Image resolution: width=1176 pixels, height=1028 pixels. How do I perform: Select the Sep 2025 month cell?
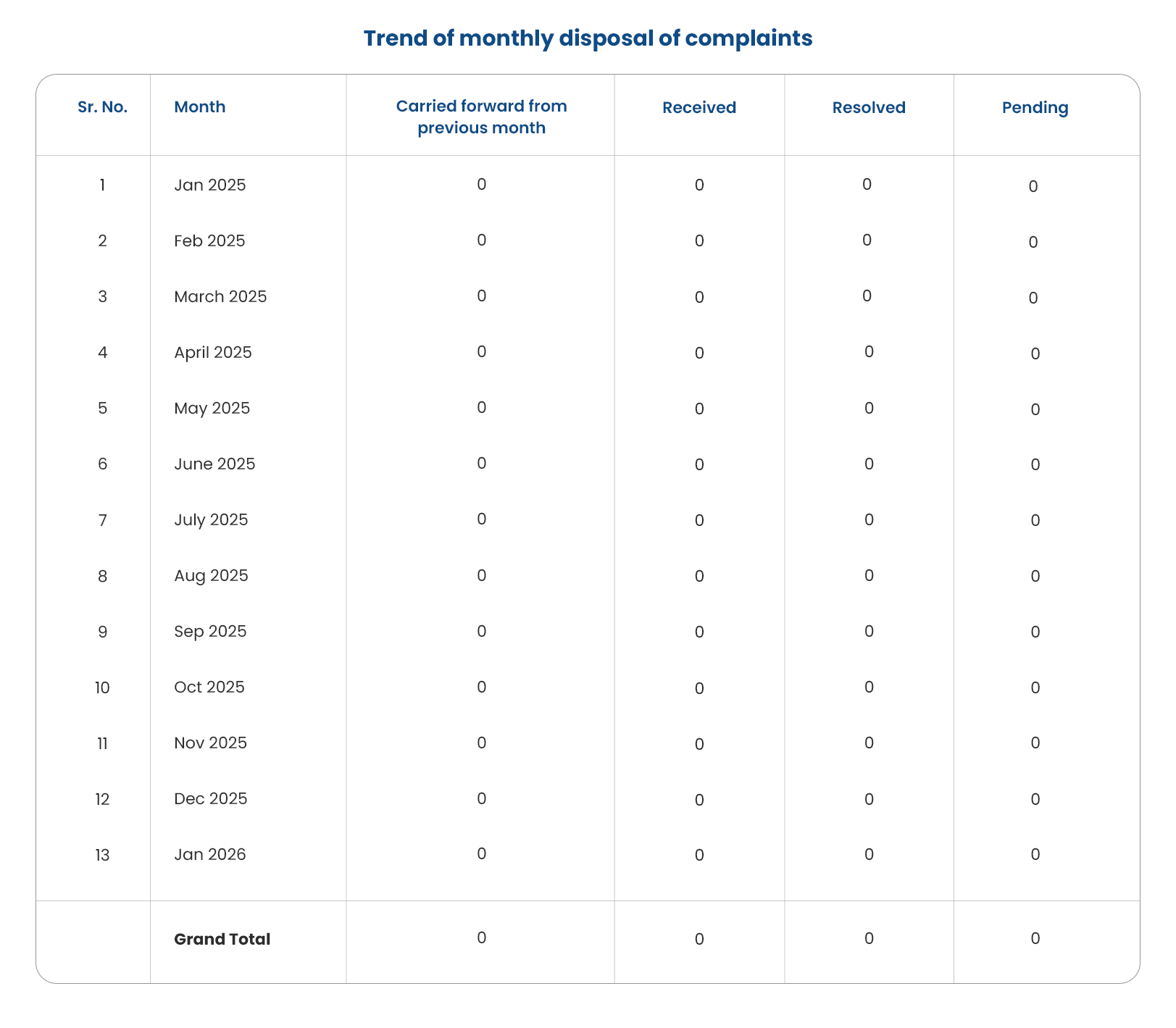(210, 632)
